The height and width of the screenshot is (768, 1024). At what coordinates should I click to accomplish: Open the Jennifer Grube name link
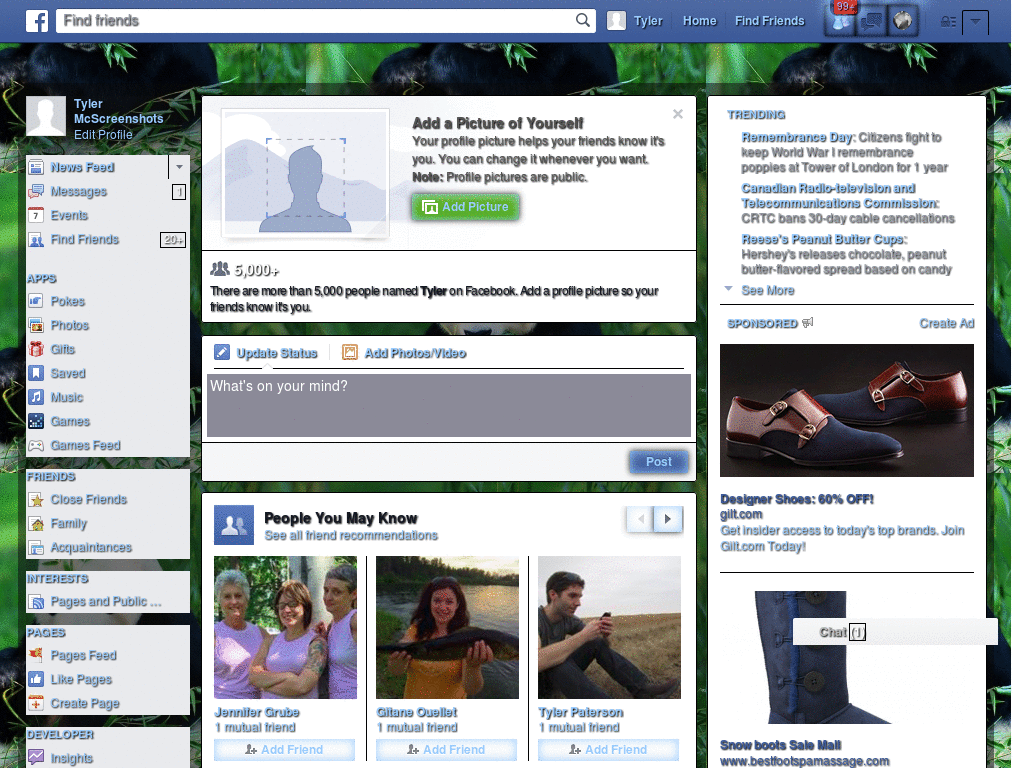point(257,712)
